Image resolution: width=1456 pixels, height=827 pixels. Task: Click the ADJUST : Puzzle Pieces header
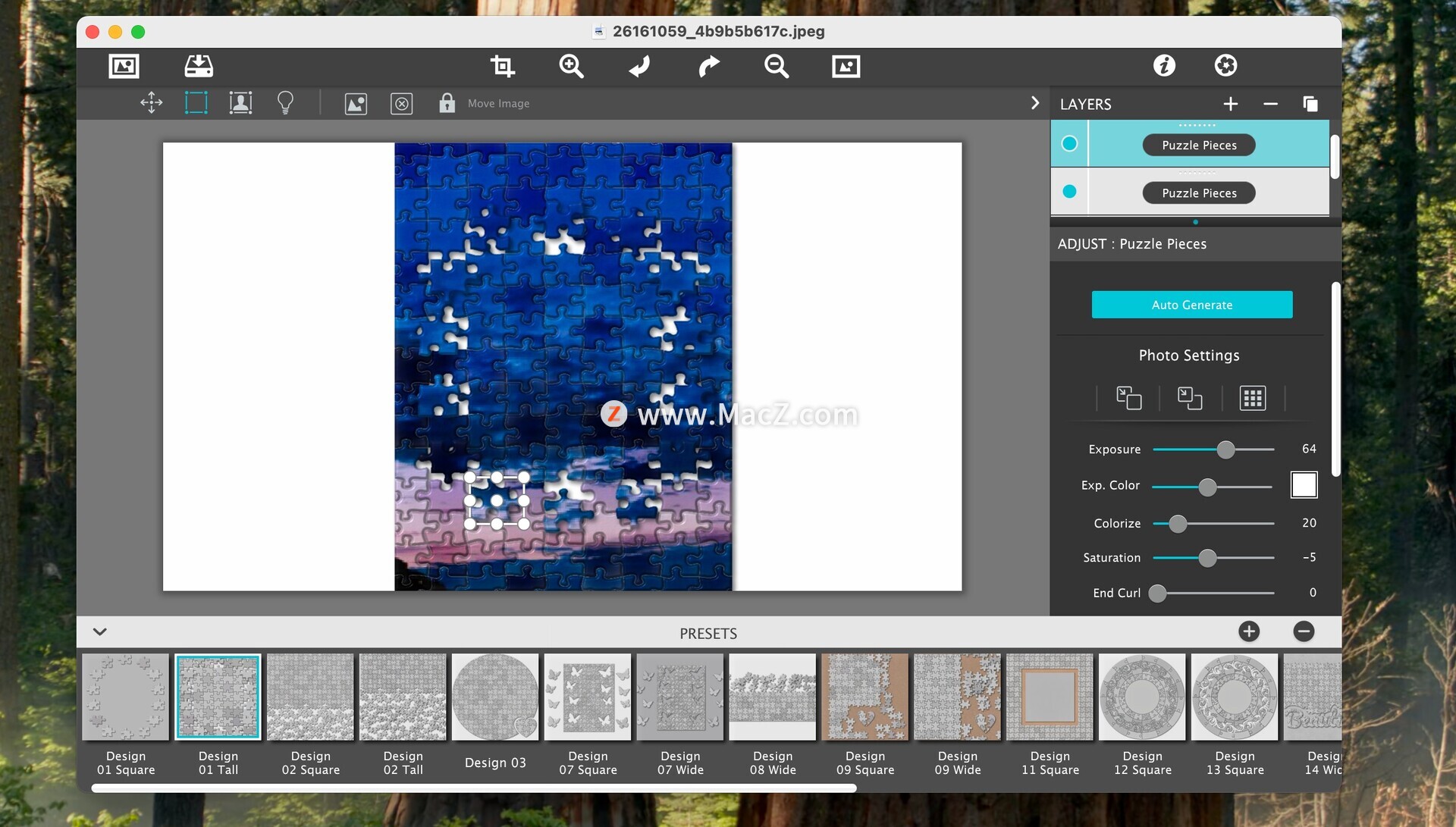[x=1132, y=244]
